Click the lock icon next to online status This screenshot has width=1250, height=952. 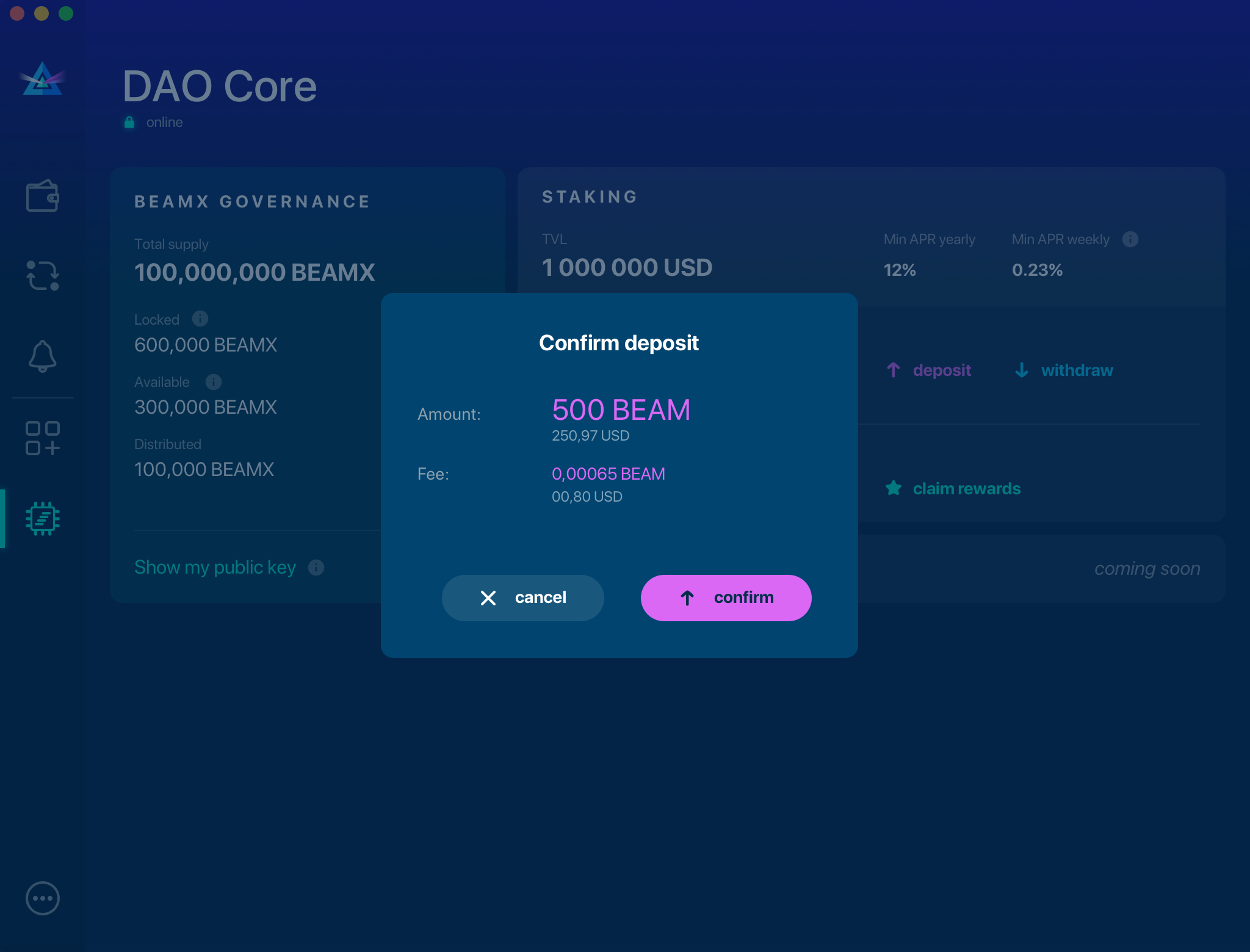point(129,121)
